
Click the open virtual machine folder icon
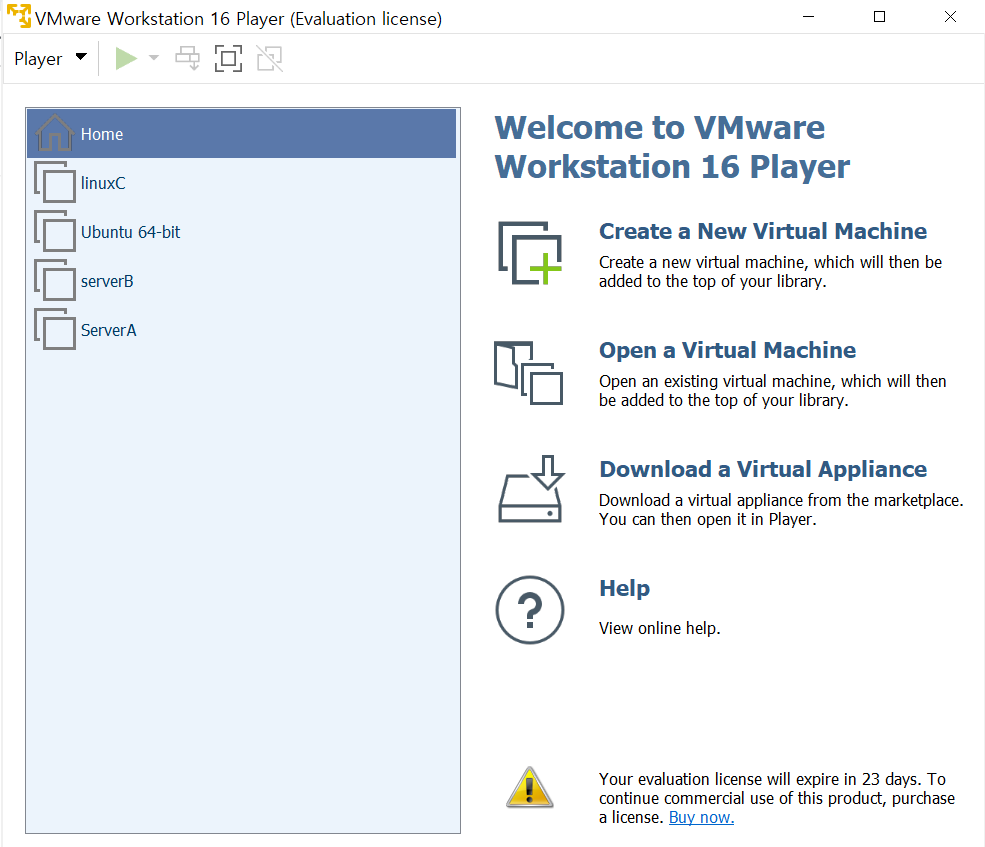point(528,373)
